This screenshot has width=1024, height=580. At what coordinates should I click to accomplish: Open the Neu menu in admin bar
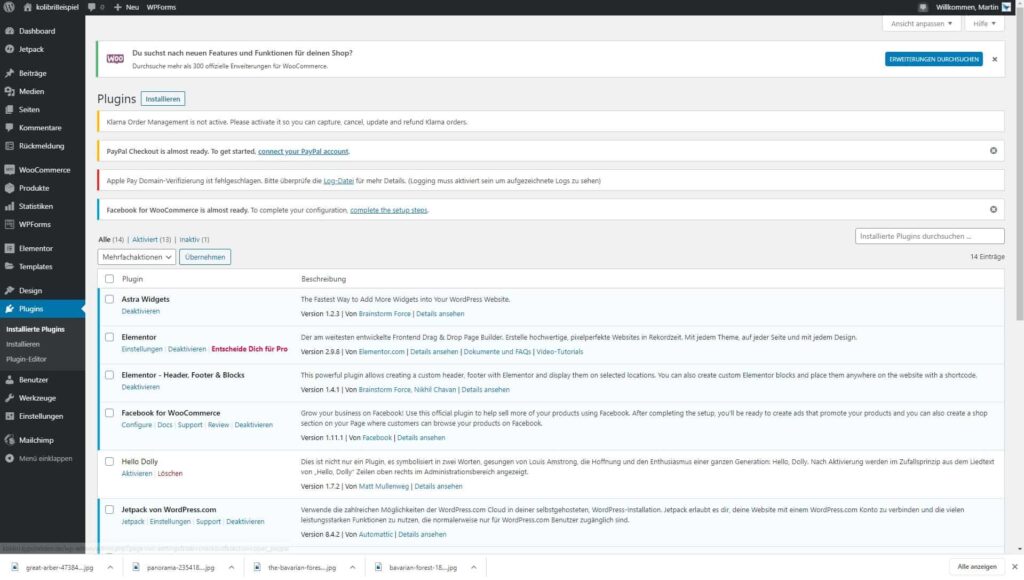tap(126, 7)
